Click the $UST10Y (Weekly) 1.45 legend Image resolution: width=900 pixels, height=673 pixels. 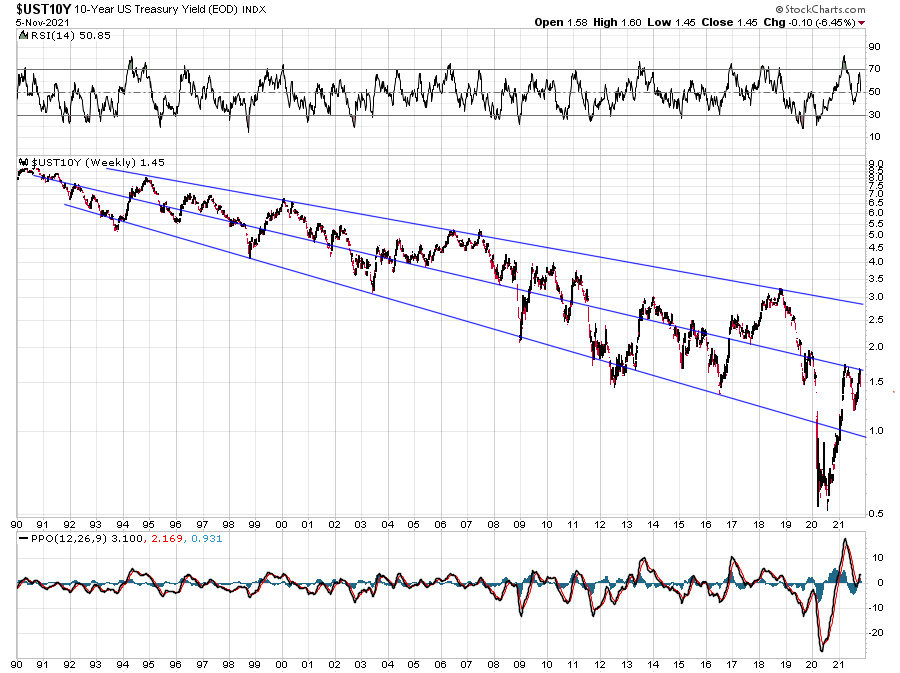98,162
